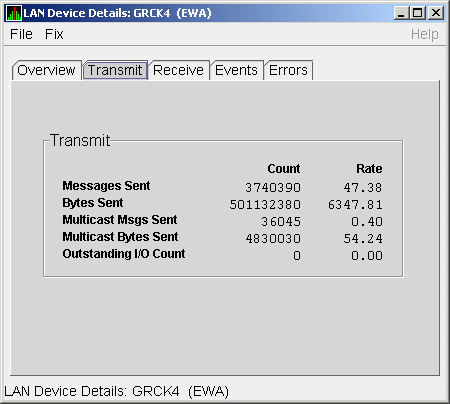Open the Events tab
The width and height of the screenshot is (450, 404).
[236, 70]
